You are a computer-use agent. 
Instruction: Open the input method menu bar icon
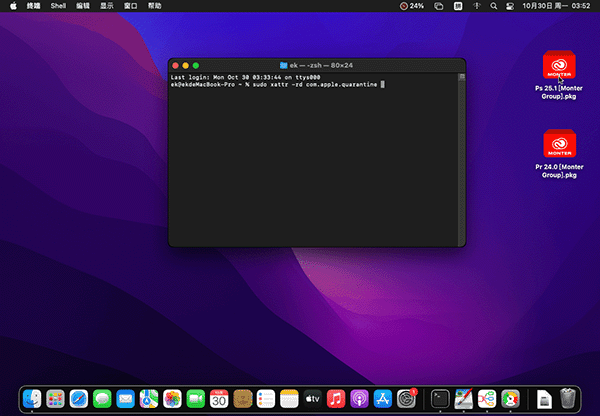458,6
